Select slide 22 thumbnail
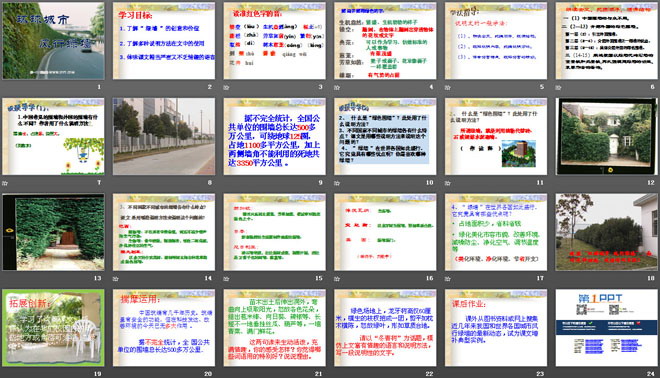660x378 pixels. pos(386,327)
